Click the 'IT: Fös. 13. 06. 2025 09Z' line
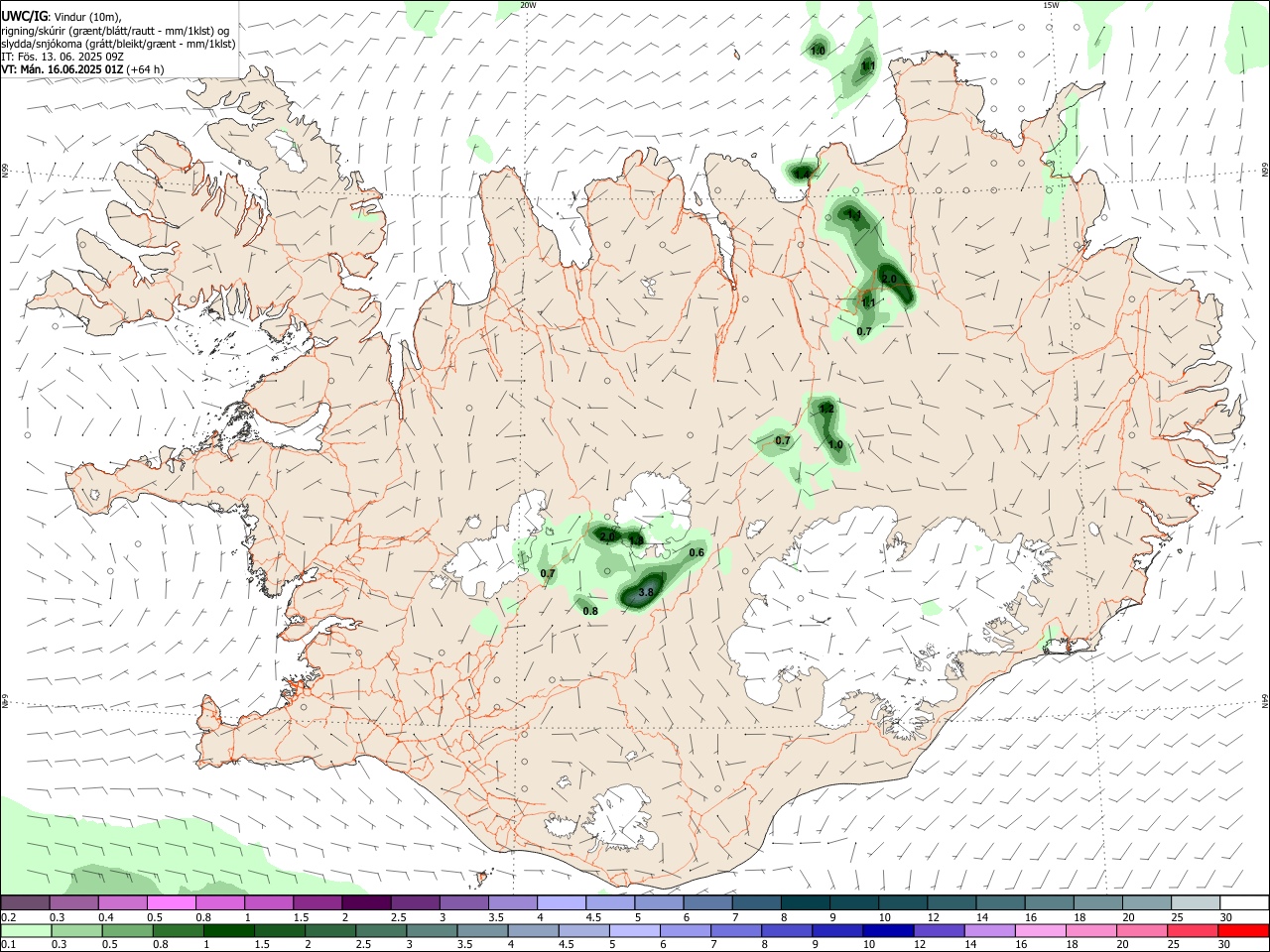1270x952 pixels. [63, 57]
